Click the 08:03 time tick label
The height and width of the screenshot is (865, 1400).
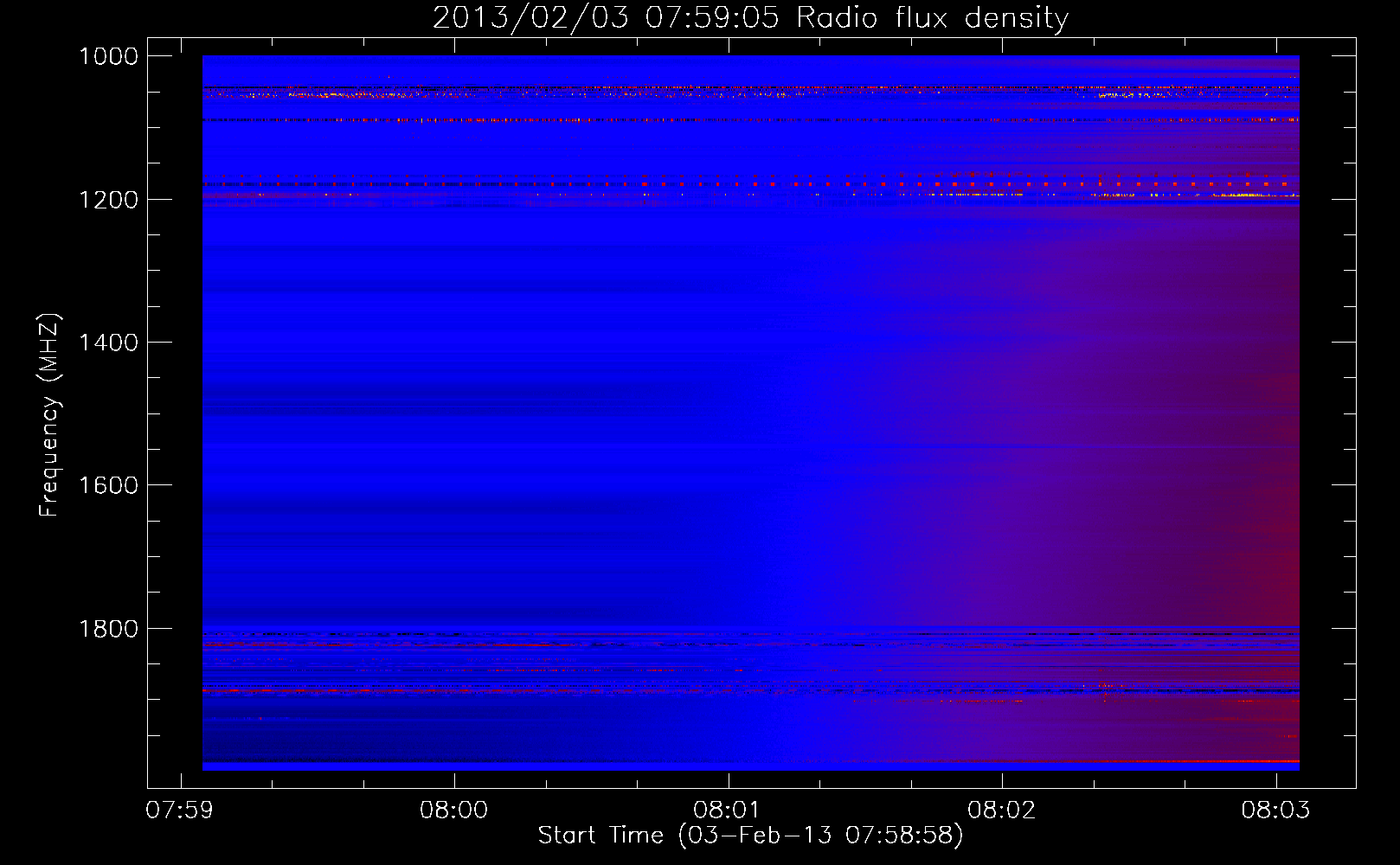[1275, 811]
